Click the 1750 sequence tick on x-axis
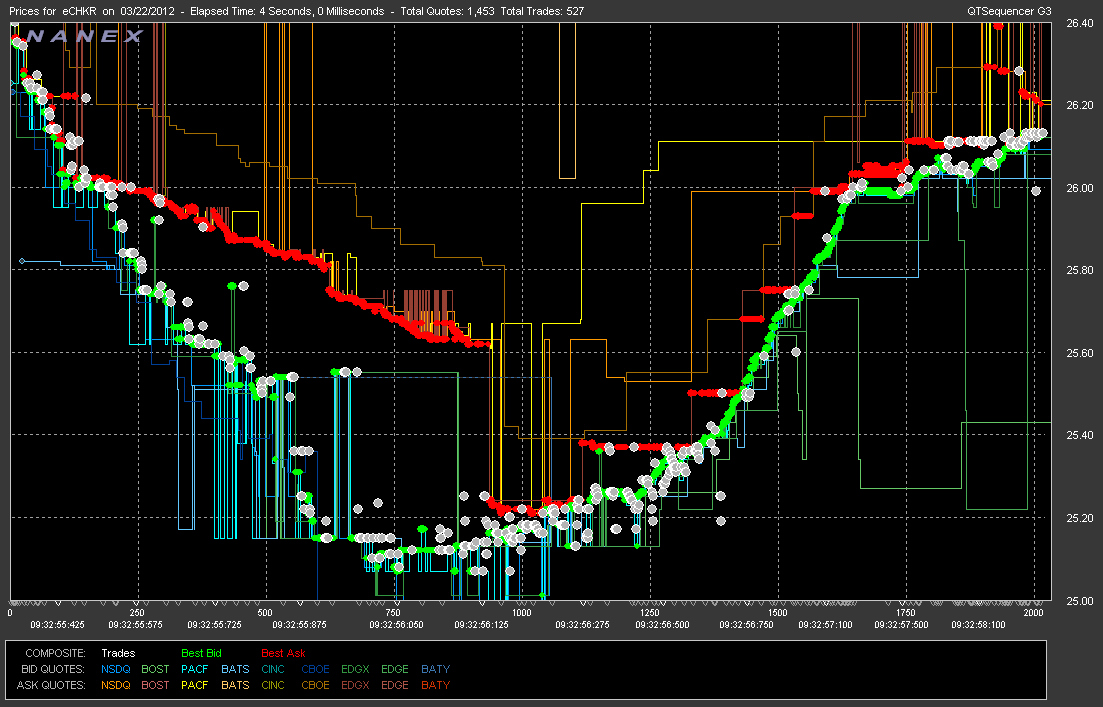The width and height of the screenshot is (1103, 707). pos(905,612)
